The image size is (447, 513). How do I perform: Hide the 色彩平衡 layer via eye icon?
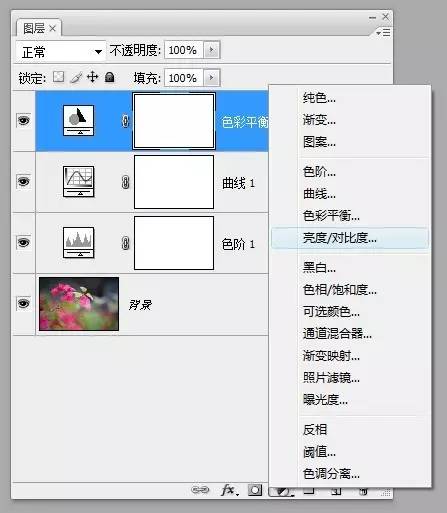click(23, 120)
